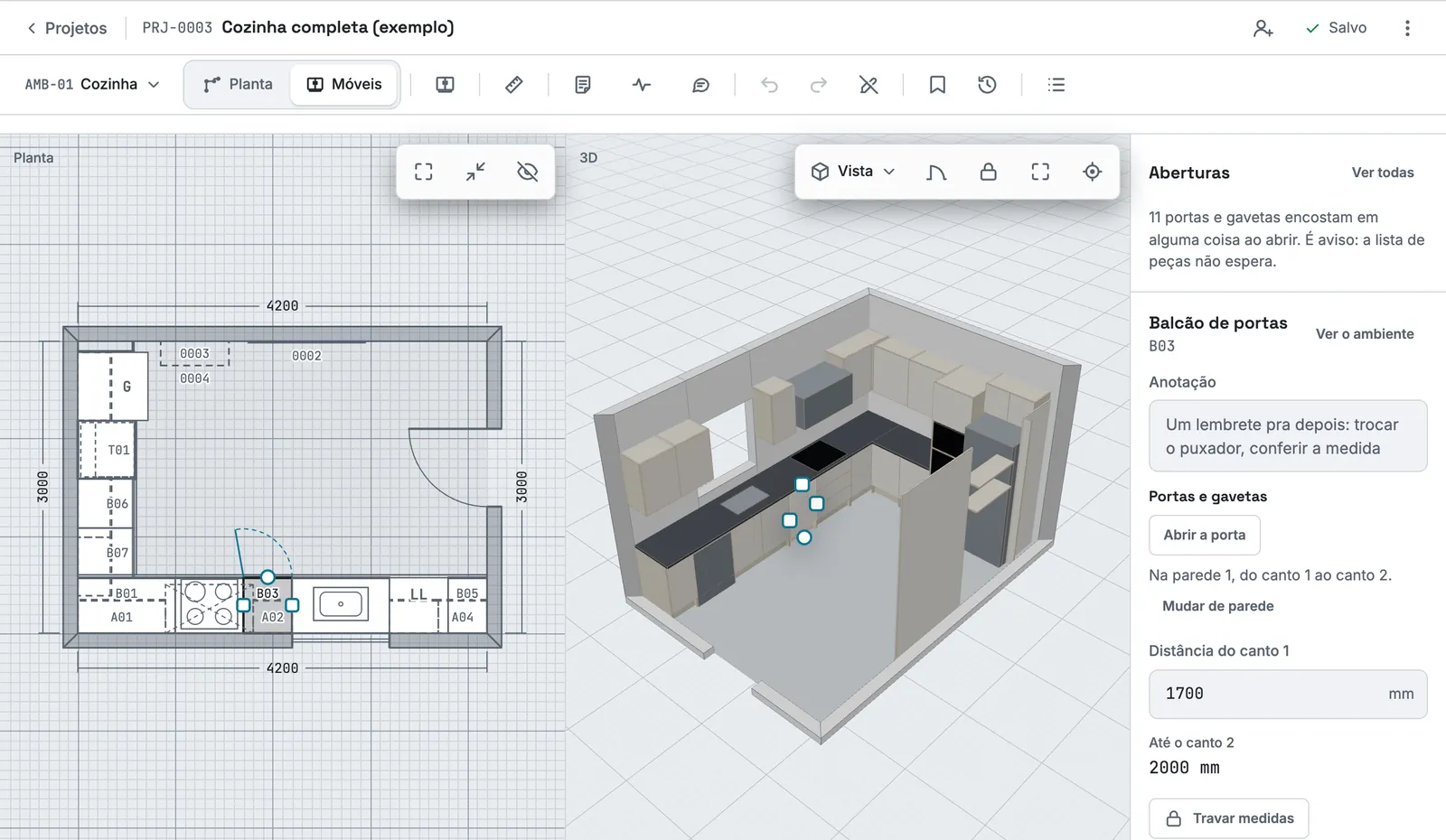Open the three-dot more options menu
Screen dimensions: 1446x840
pos(1407,28)
